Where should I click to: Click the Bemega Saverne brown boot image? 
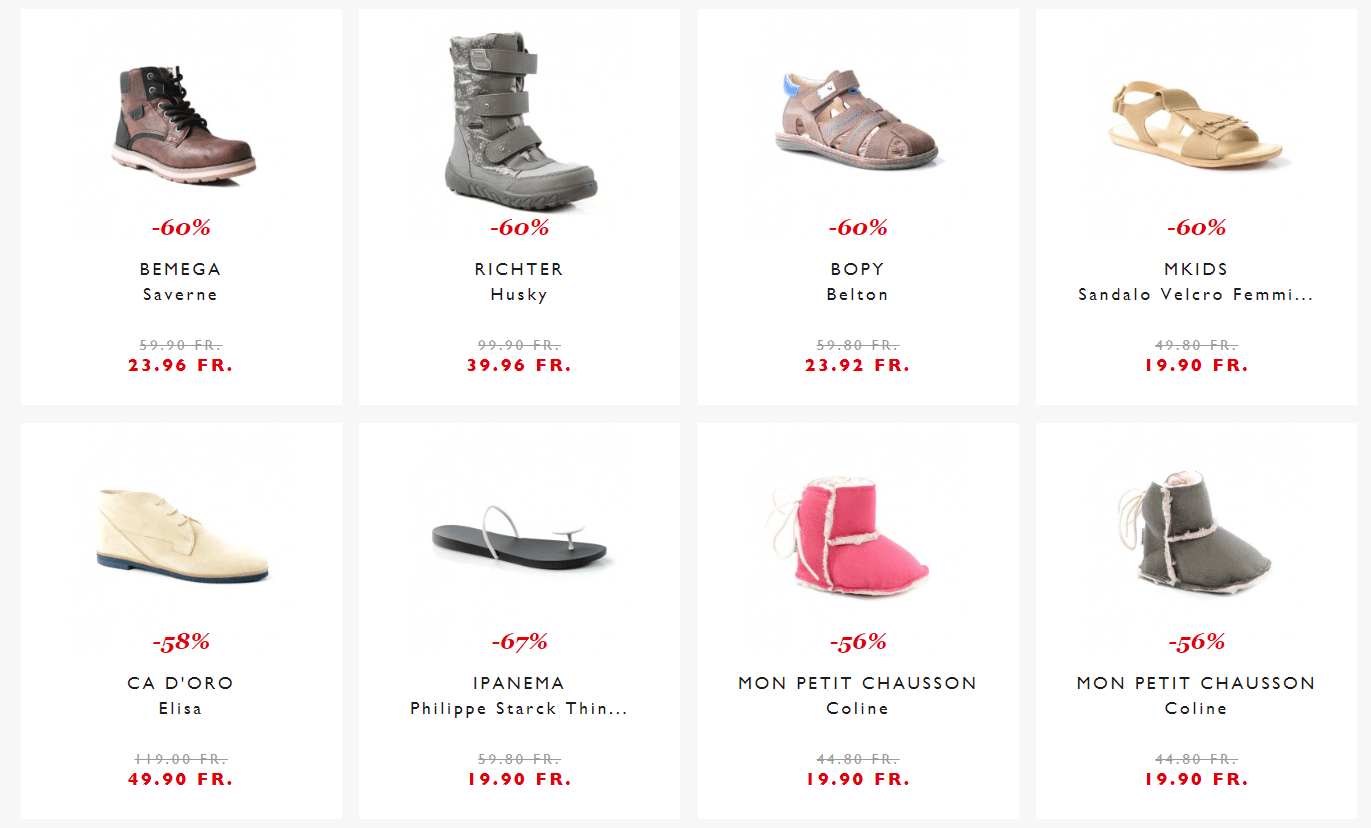point(183,122)
